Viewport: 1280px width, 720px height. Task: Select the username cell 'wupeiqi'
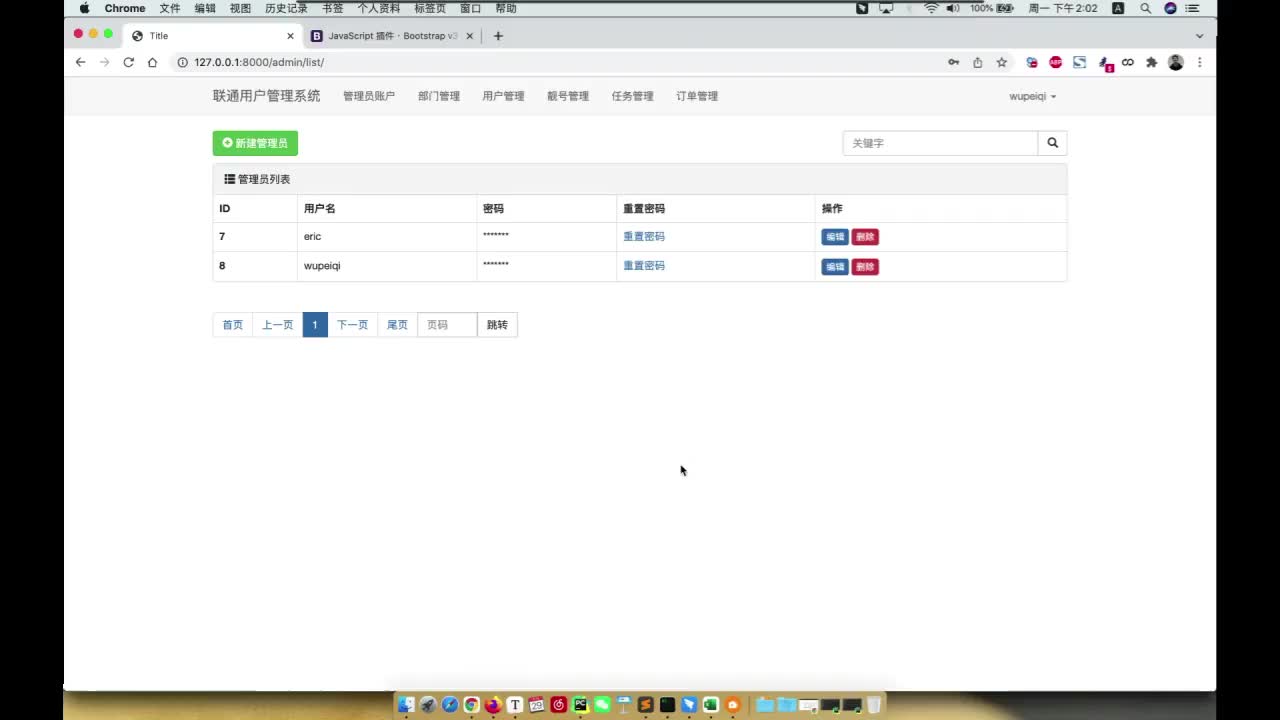pos(322,266)
